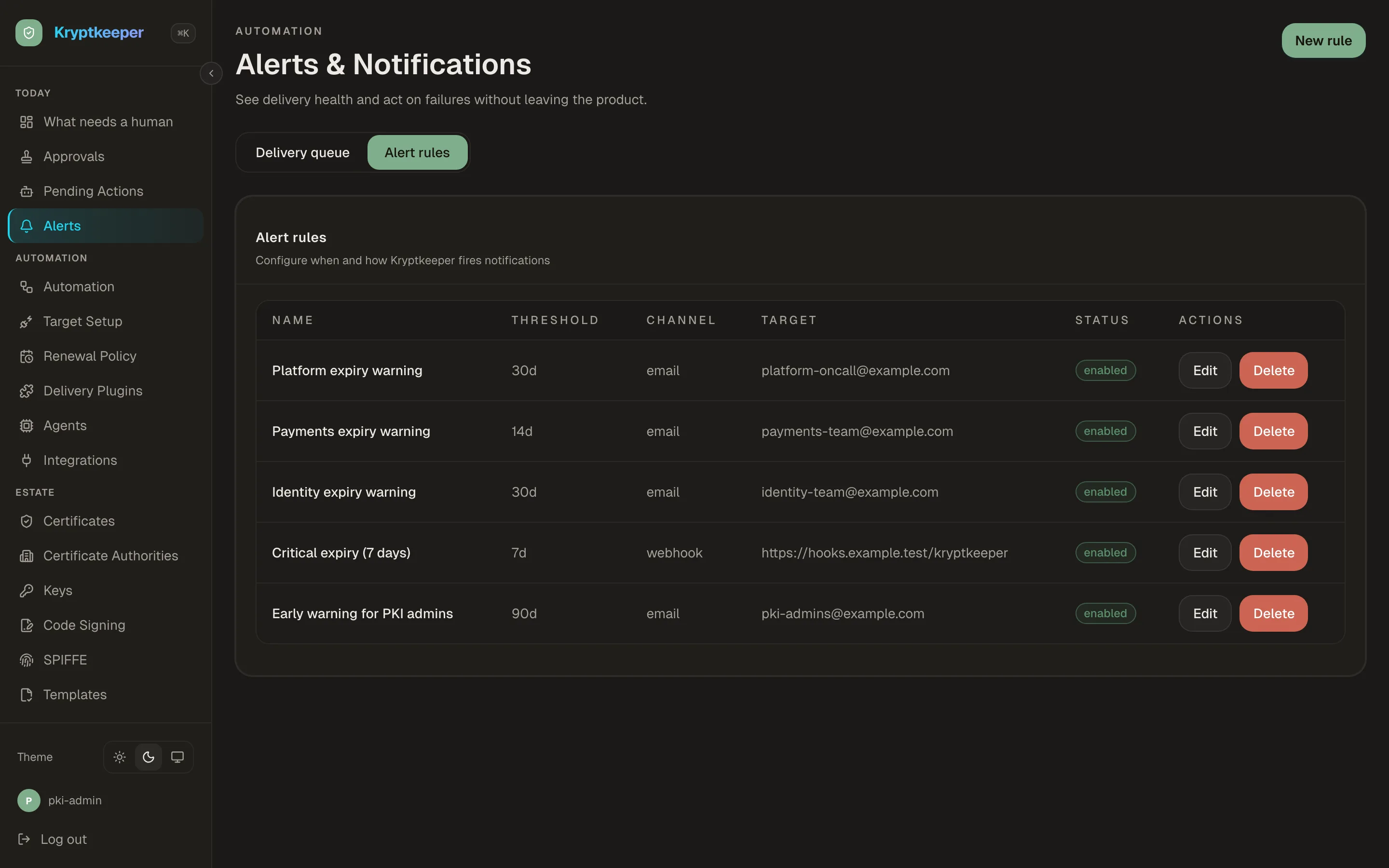This screenshot has height=868, width=1389.
Task: Click the Templates document icon
Action: point(27,694)
